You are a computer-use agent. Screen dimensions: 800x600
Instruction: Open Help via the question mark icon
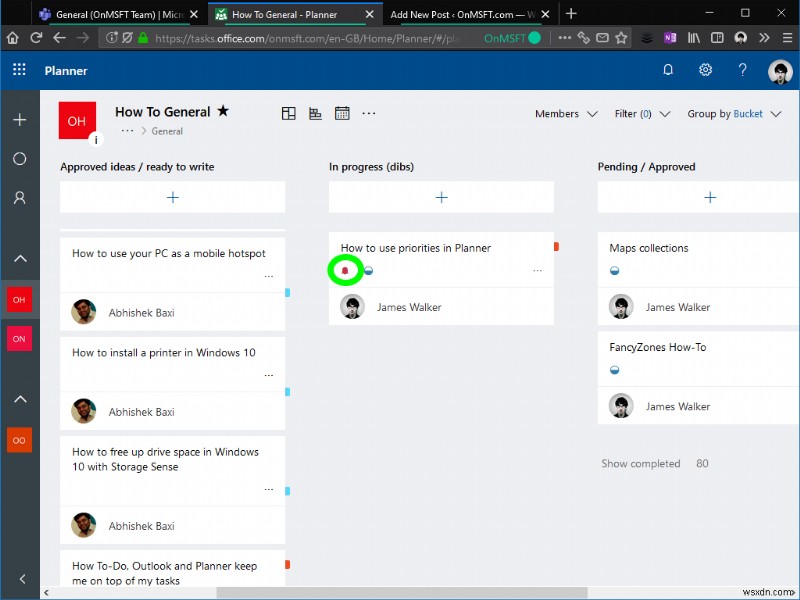(x=742, y=71)
